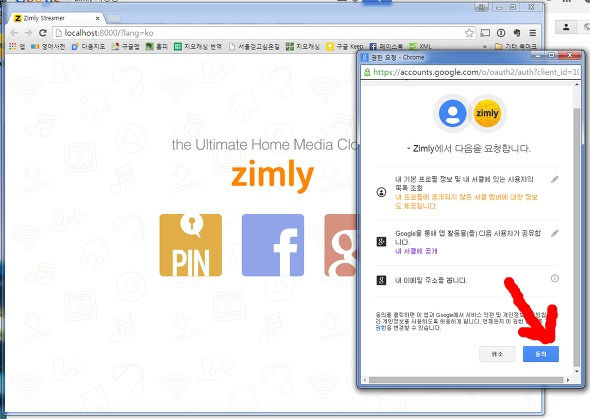The height and width of the screenshot is (419, 590).
Task: Click the PIN login icon on Zimly page
Action: (190, 245)
